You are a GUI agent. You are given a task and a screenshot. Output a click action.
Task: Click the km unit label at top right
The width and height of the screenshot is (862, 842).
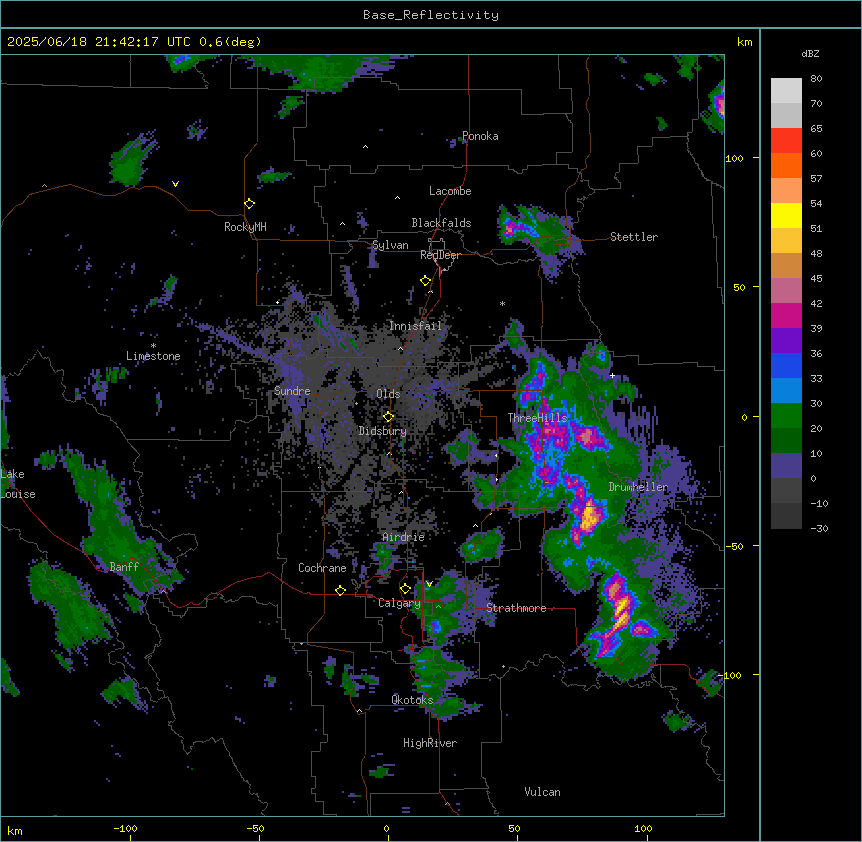click(x=745, y=42)
